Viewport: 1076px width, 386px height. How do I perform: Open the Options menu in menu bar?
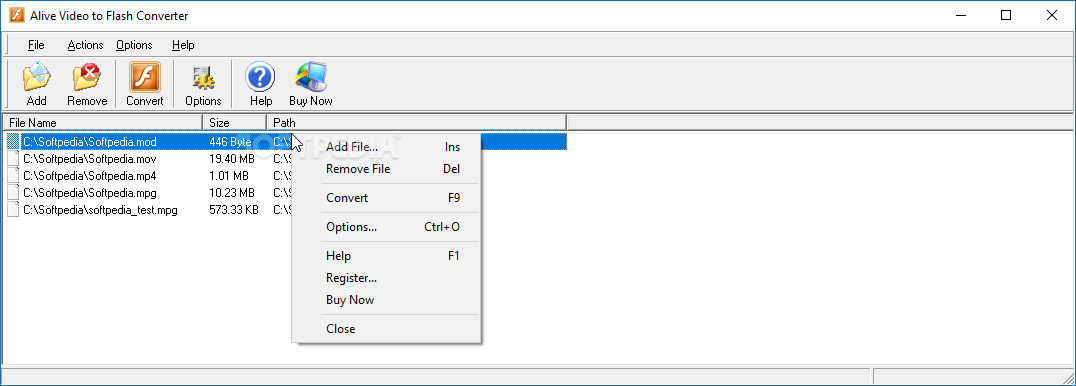pyautogui.click(x=134, y=45)
